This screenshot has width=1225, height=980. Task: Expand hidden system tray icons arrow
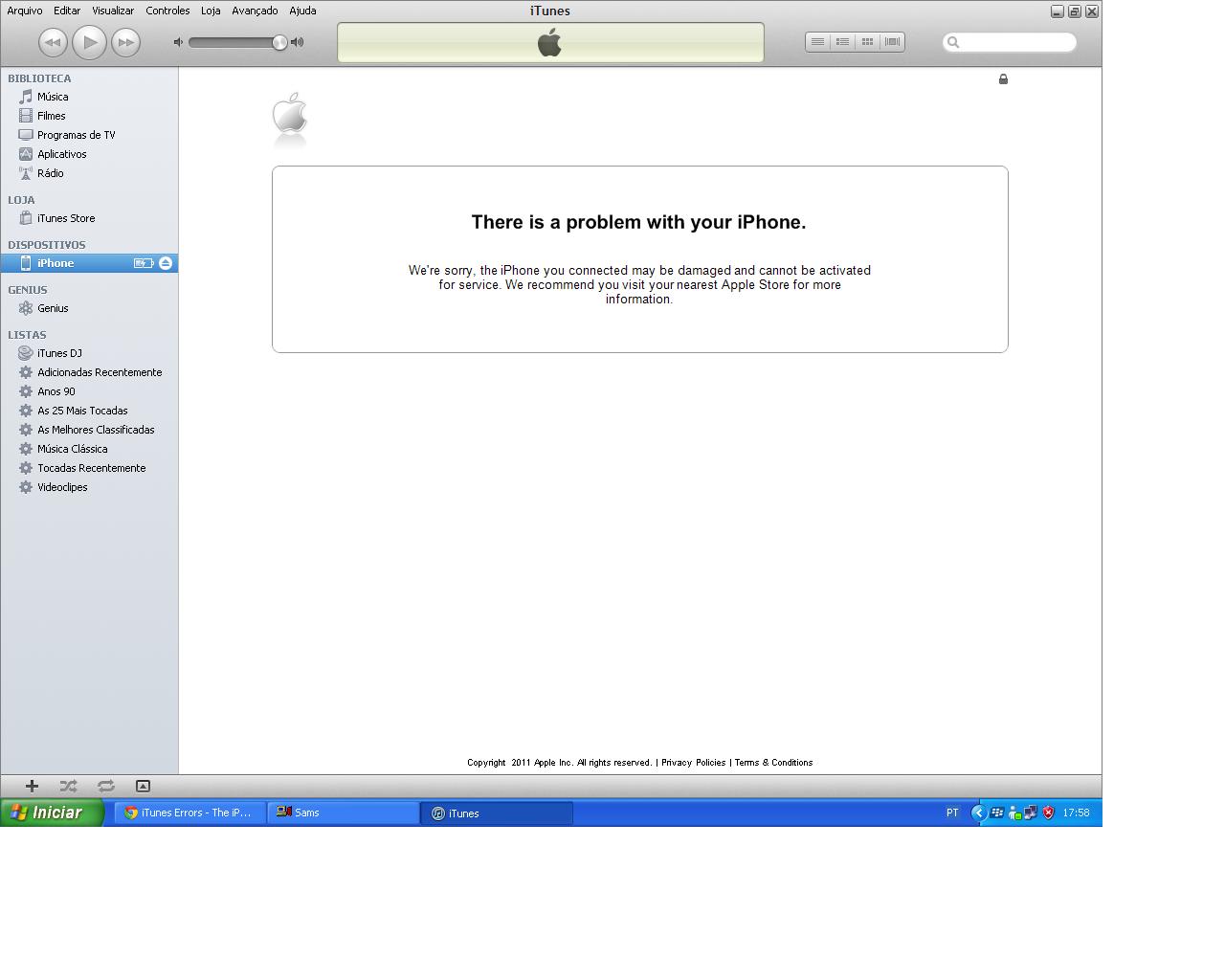point(978,813)
